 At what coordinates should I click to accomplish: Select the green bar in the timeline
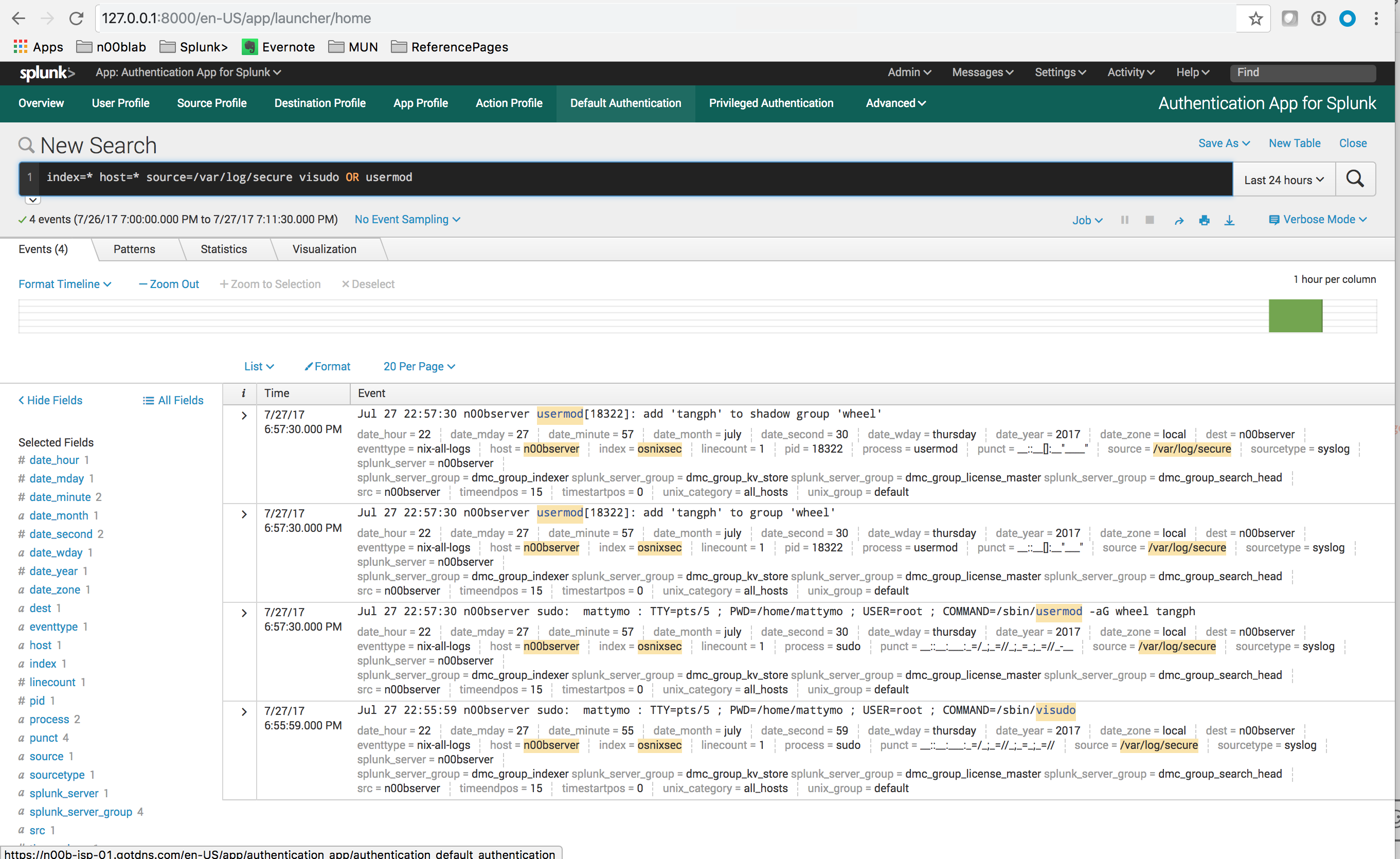1296,316
